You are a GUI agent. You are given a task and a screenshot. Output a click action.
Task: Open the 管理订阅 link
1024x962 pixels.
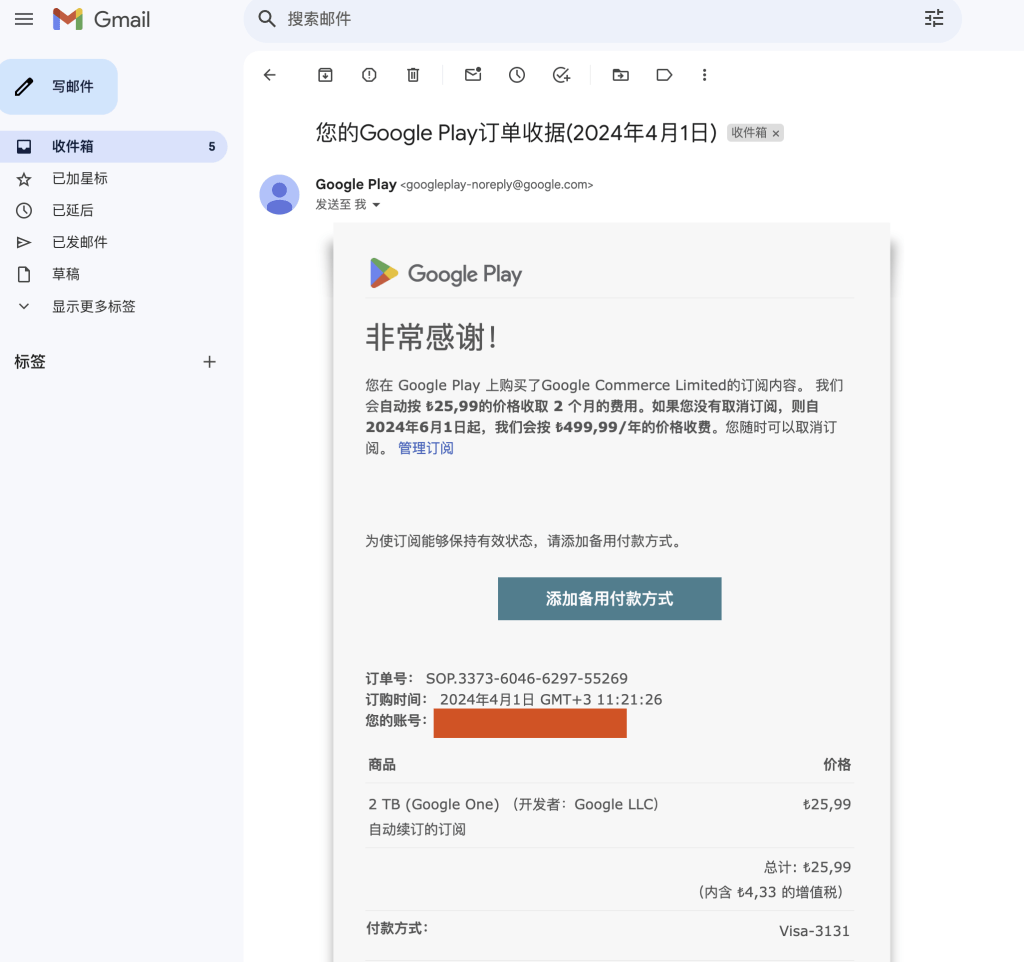coord(426,448)
